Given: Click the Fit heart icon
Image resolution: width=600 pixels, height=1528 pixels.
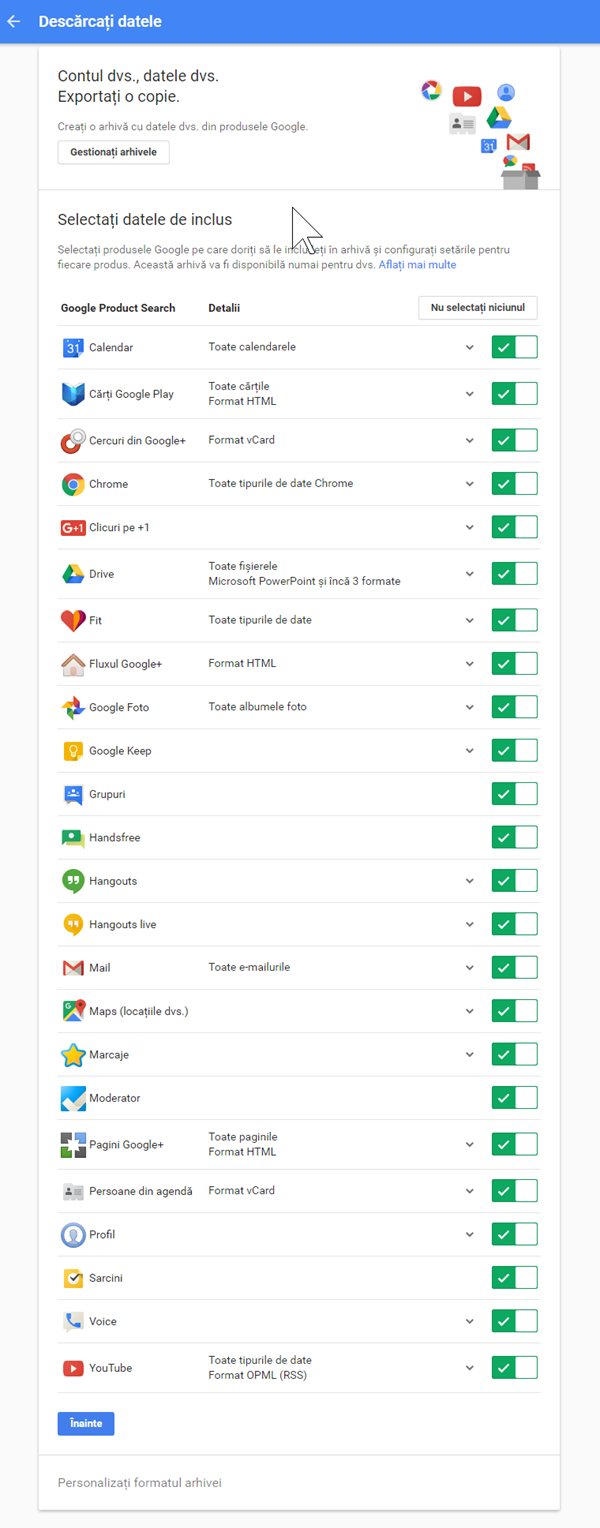Looking at the screenshot, I should (72, 621).
